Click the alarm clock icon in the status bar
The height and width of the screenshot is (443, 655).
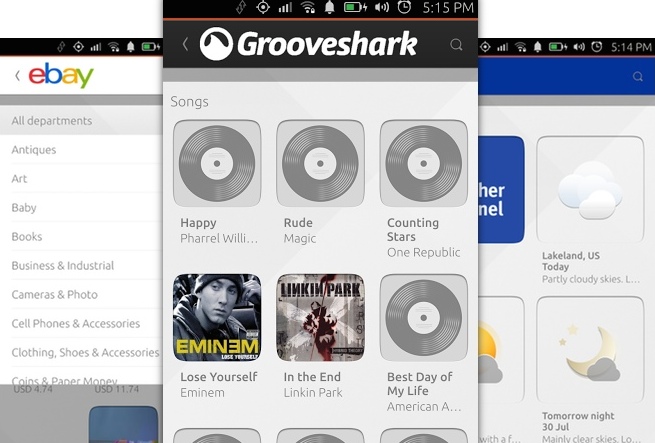(404, 8)
